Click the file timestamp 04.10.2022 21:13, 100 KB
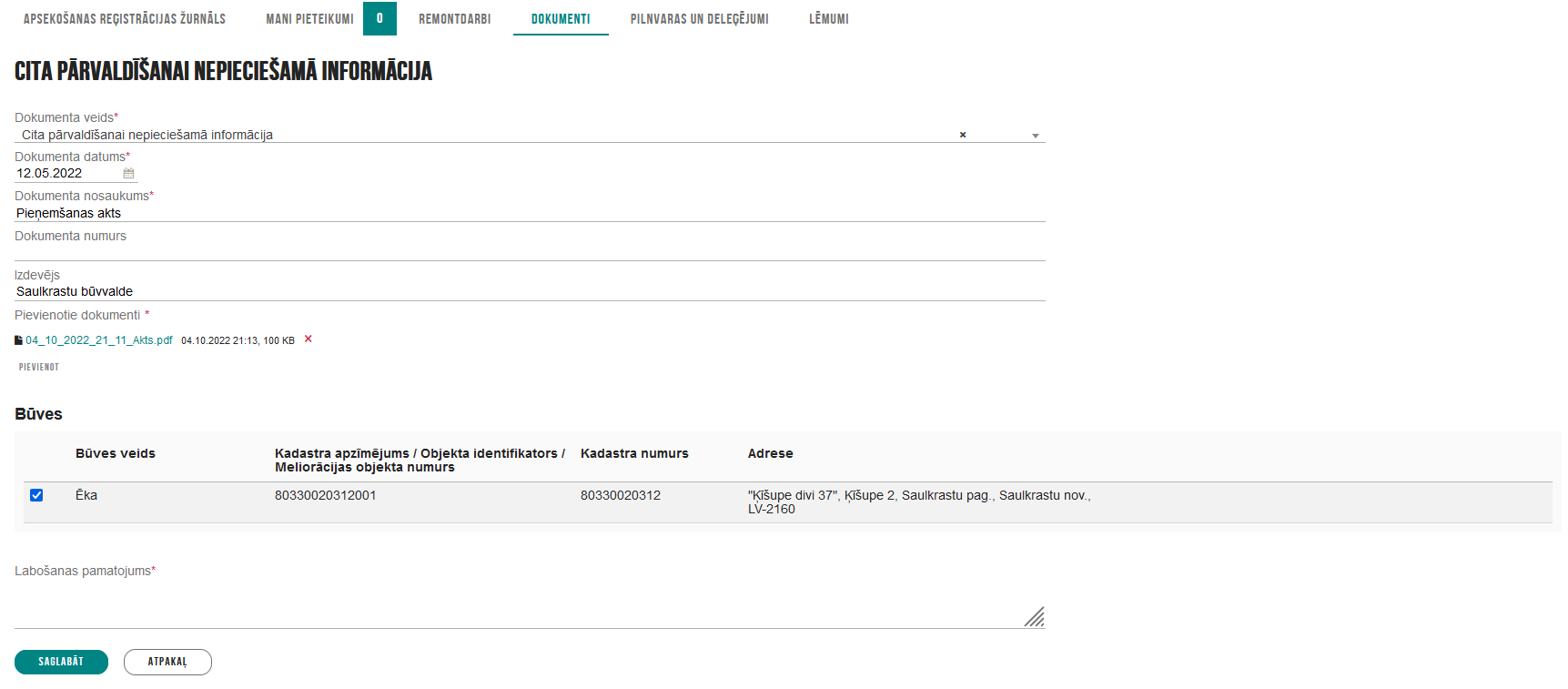This screenshot has width=1568, height=689. [x=238, y=340]
